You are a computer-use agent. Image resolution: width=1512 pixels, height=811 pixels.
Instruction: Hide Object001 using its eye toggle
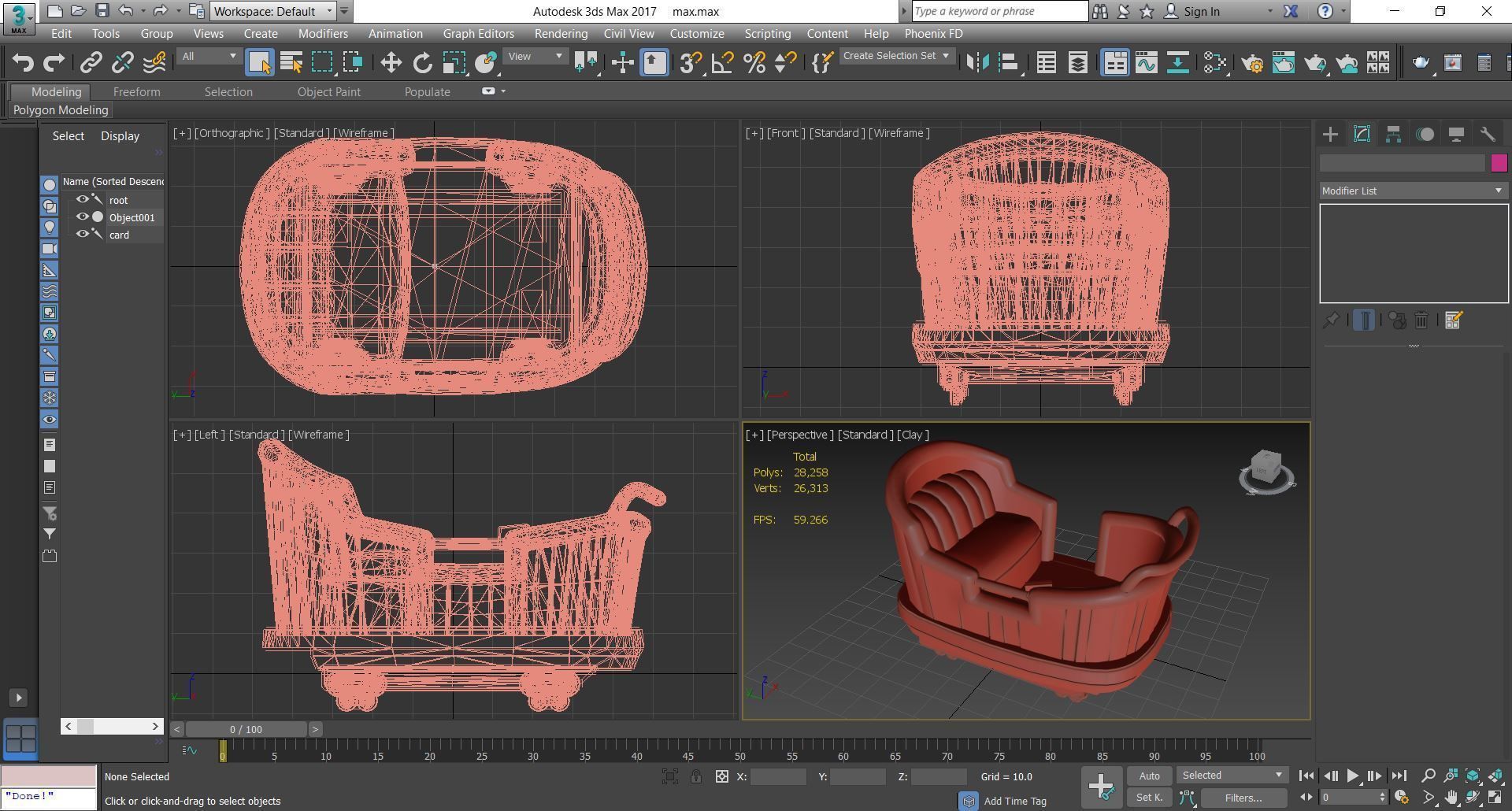(x=83, y=217)
